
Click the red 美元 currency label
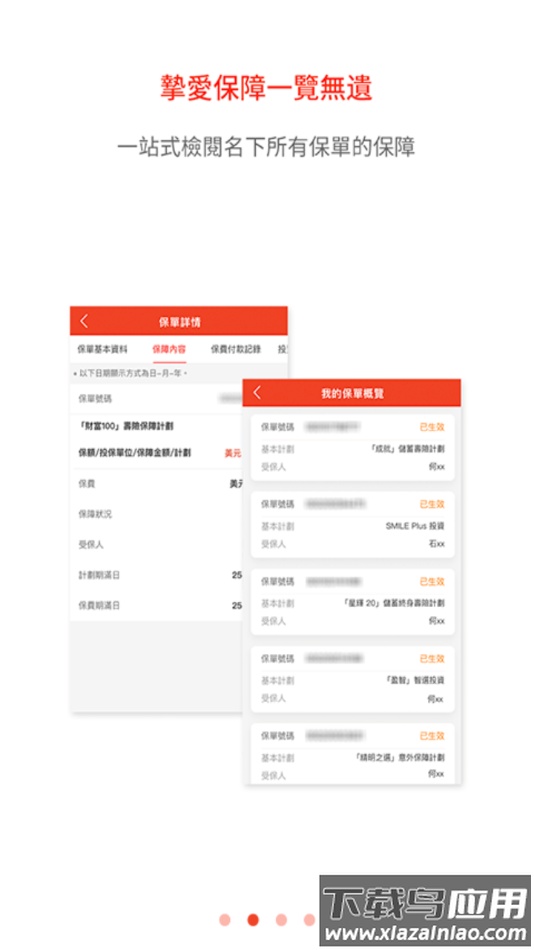tap(233, 453)
